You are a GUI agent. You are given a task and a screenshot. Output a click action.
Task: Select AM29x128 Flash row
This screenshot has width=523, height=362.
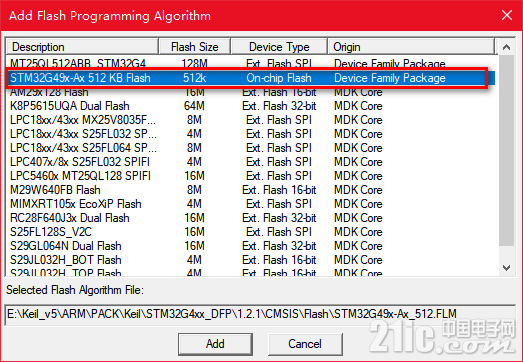coord(250,92)
